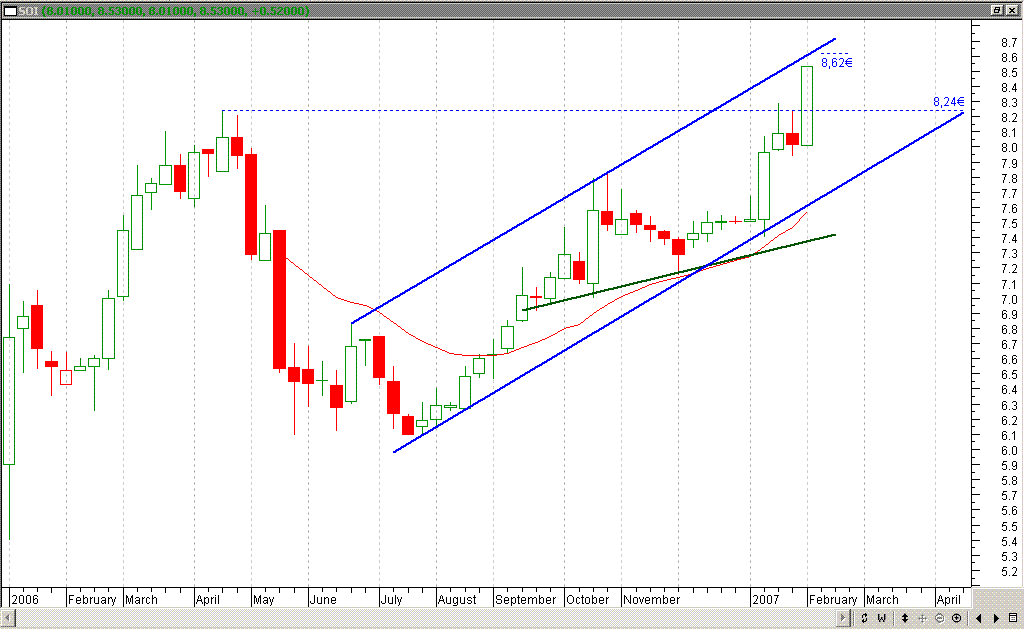This screenshot has height=629, width=1024.
Task: Select the crosshair pointer icon
Action: pyautogui.click(x=922, y=618)
